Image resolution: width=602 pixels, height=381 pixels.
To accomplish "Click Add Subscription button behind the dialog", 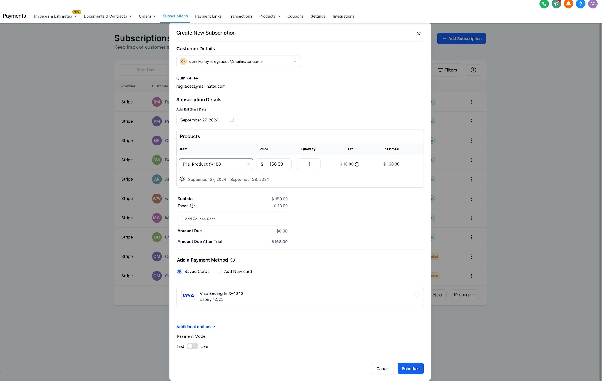I will point(461,38).
